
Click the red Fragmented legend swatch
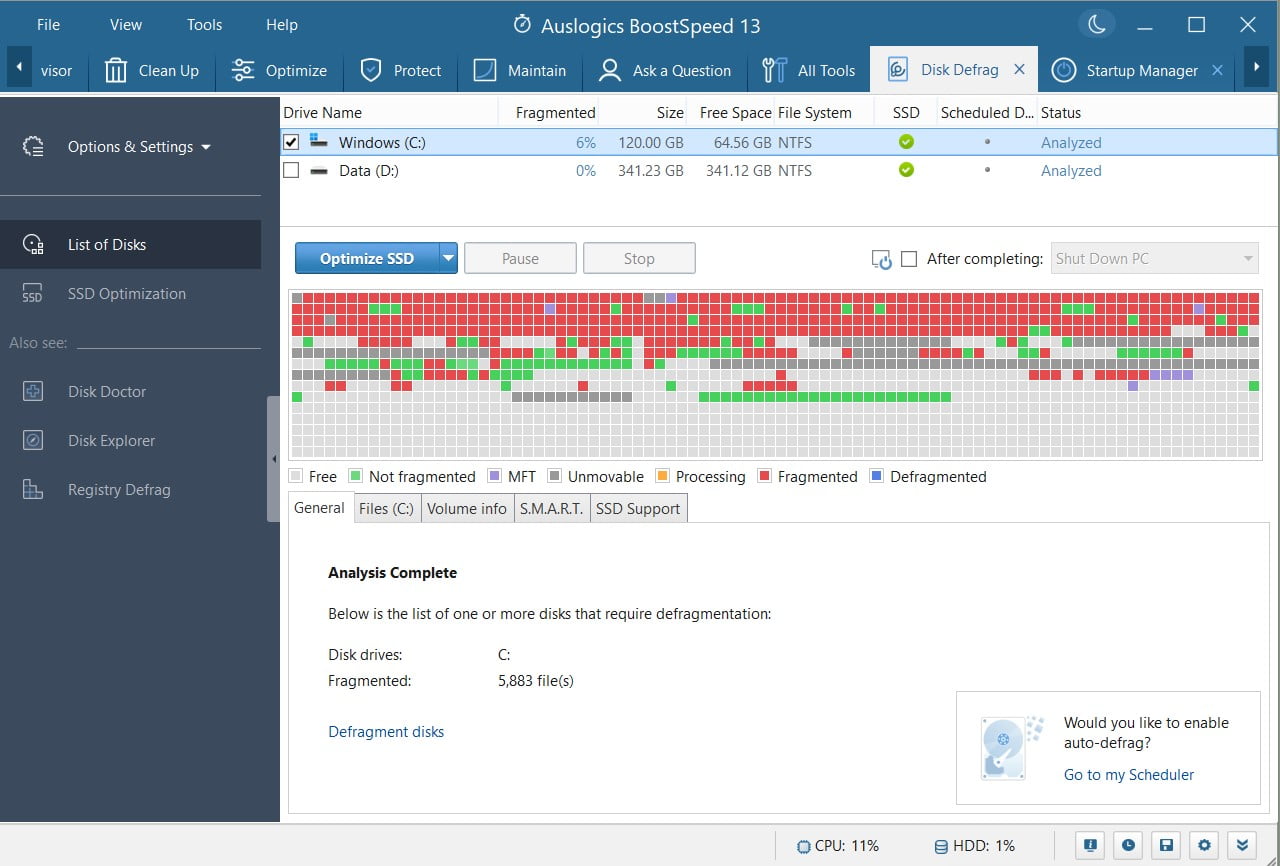pos(765,477)
